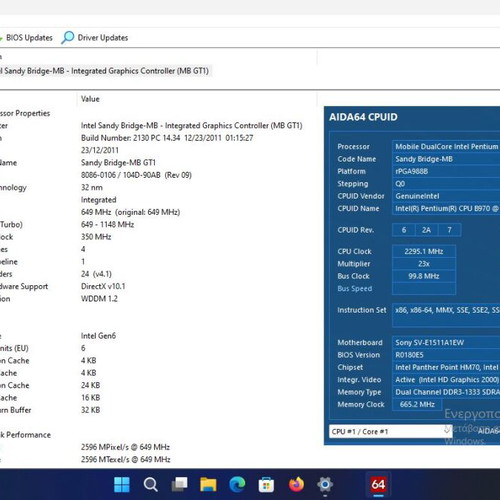The height and width of the screenshot is (500, 500).
Task: Open Driver Updates from the toolbar
Action: tap(95, 38)
